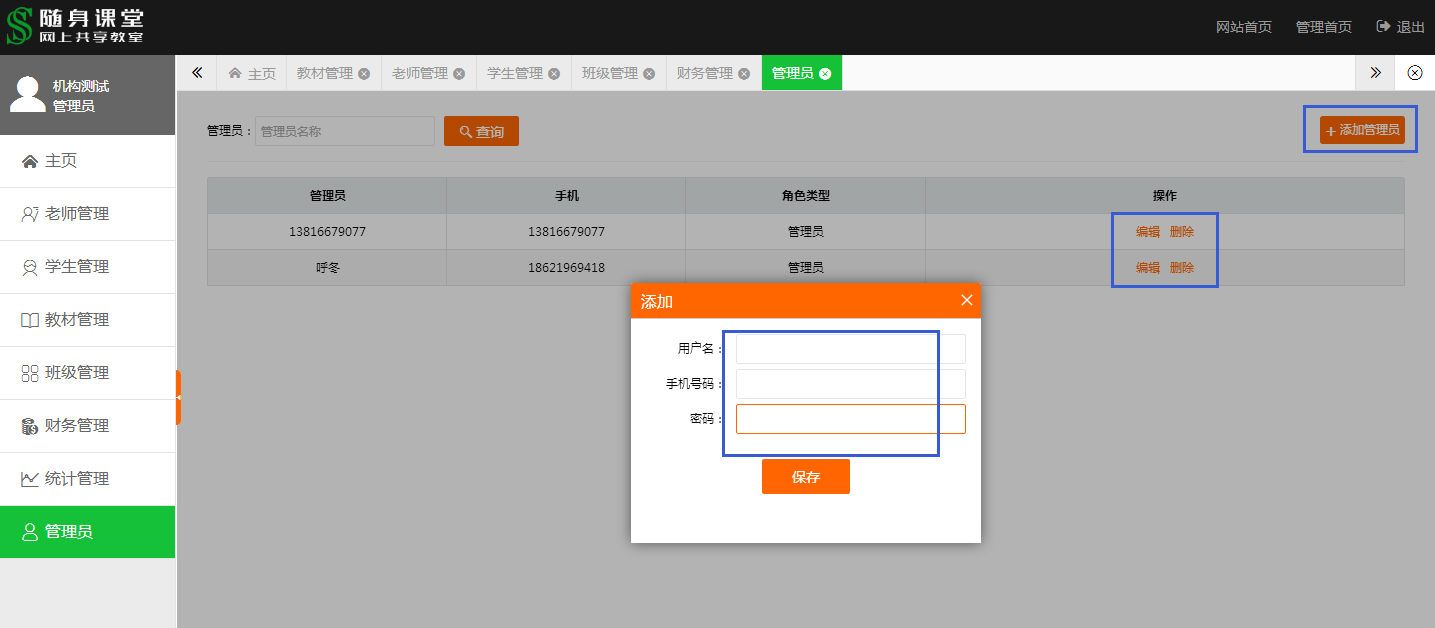Delete the 呼冬 administrator row
The height and width of the screenshot is (628, 1435).
tap(1182, 268)
